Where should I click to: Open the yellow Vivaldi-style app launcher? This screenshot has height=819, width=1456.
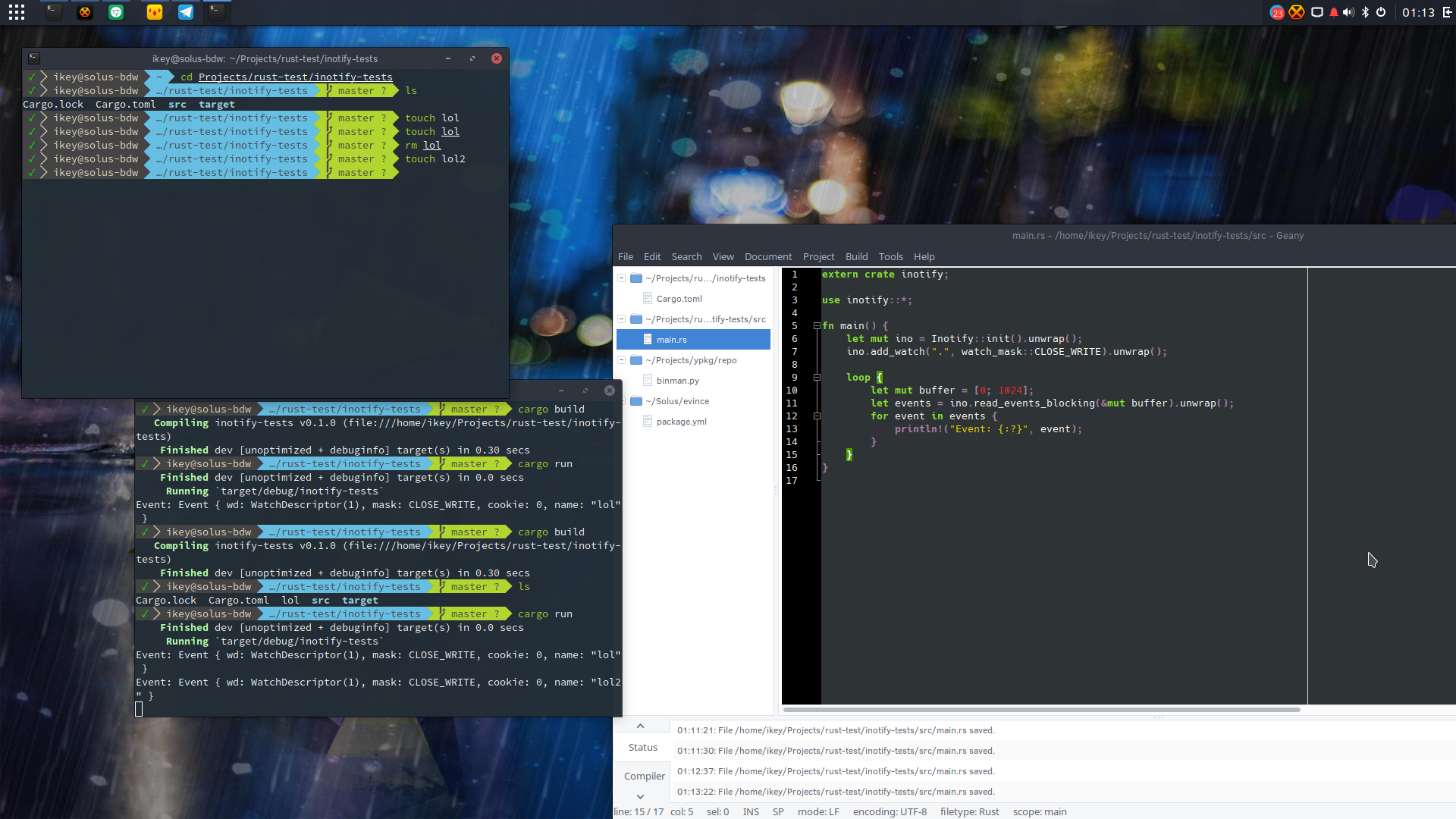coord(155,12)
